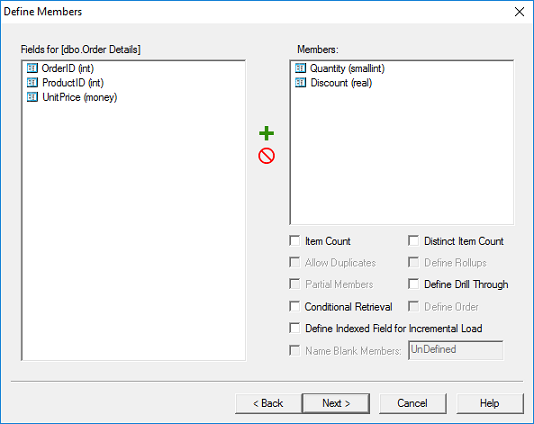Enable the Item Count checkbox
This screenshot has width=534, height=424.
coord(295,241)
